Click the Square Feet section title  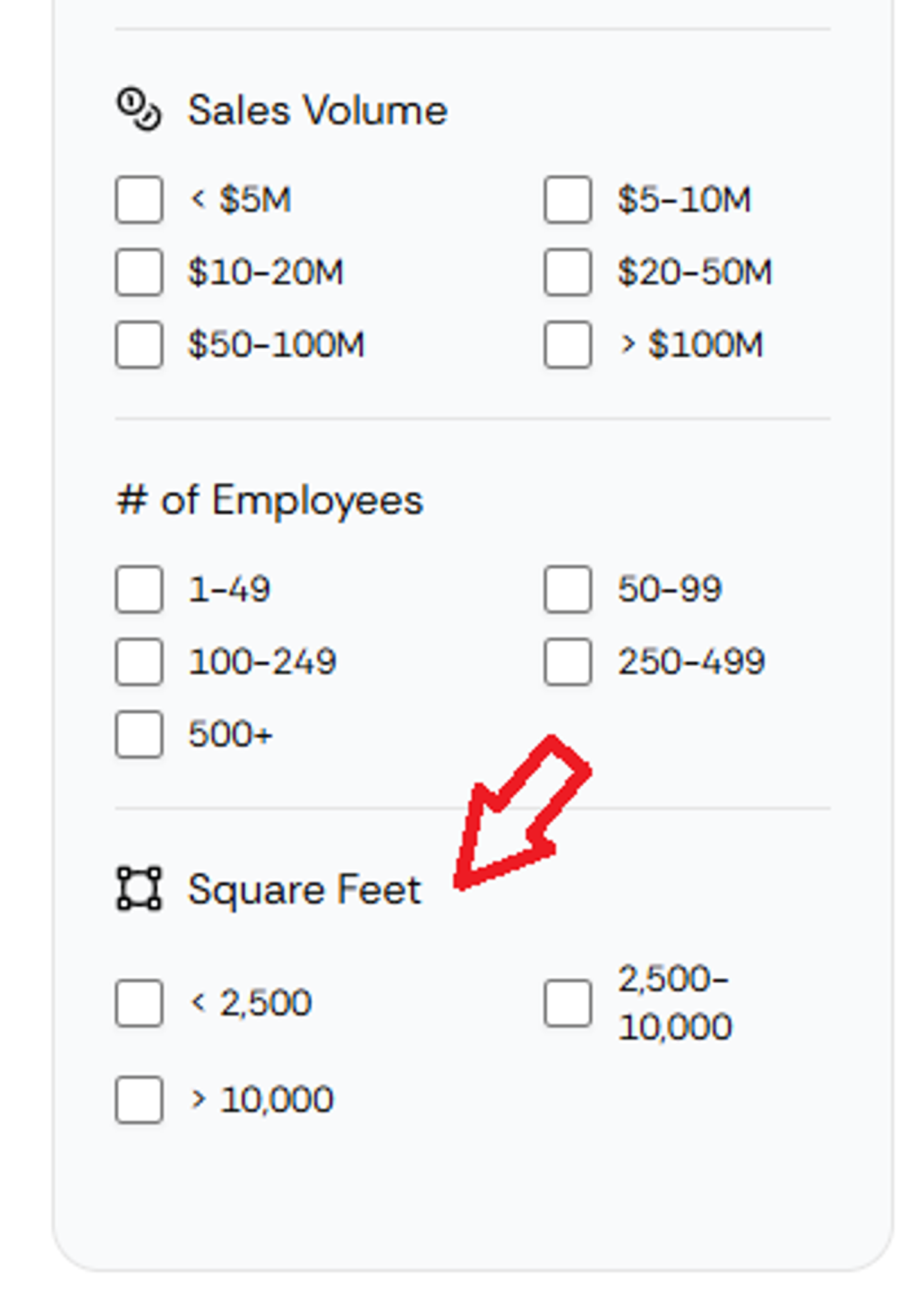click(305, 890)
